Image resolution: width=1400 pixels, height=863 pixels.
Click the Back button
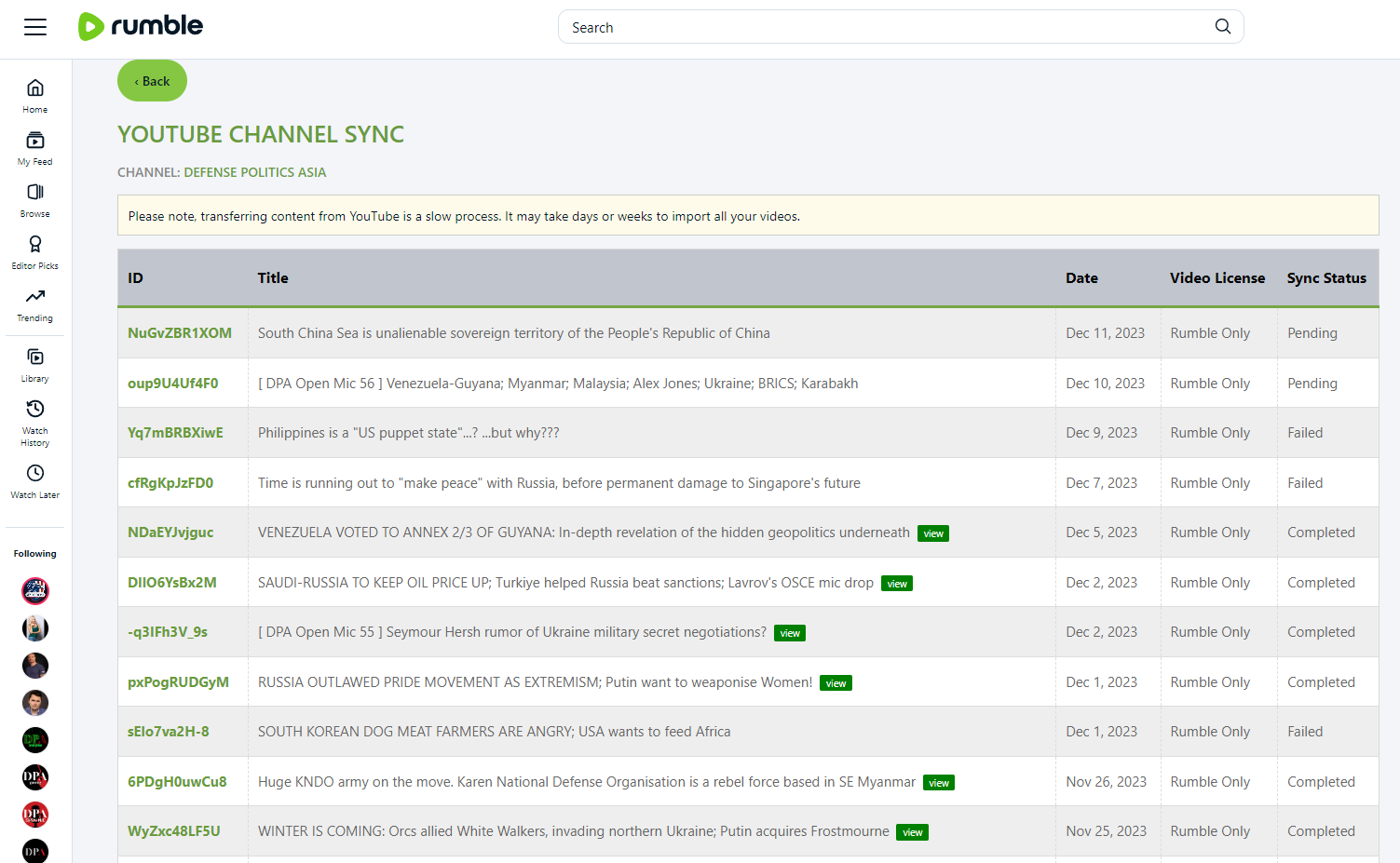(x=152, y=81)
